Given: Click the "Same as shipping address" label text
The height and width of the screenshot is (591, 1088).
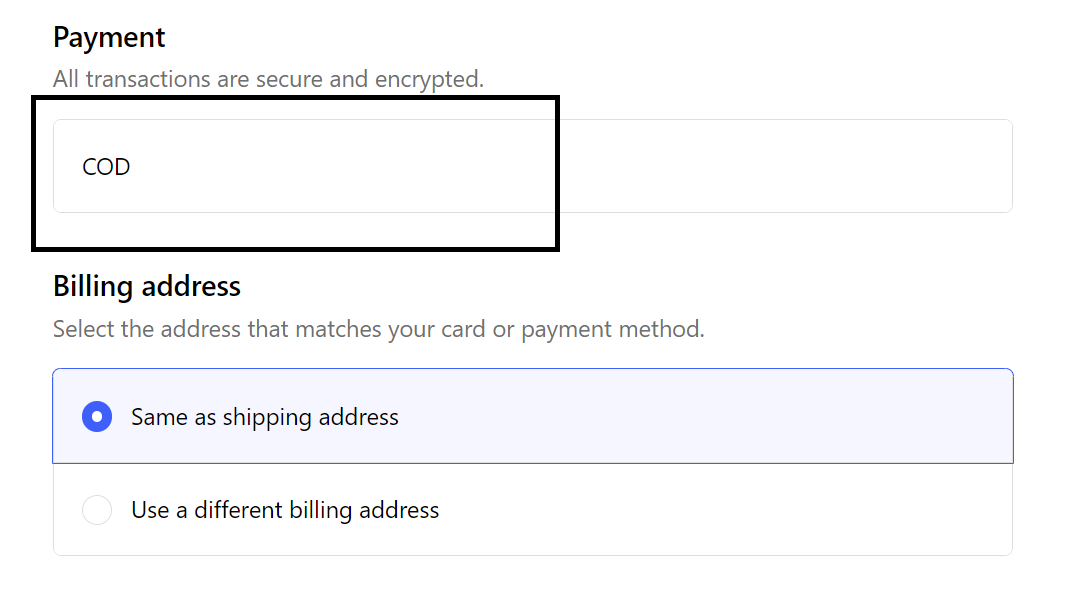Looking at the screenshot, I should click(264, 417).
